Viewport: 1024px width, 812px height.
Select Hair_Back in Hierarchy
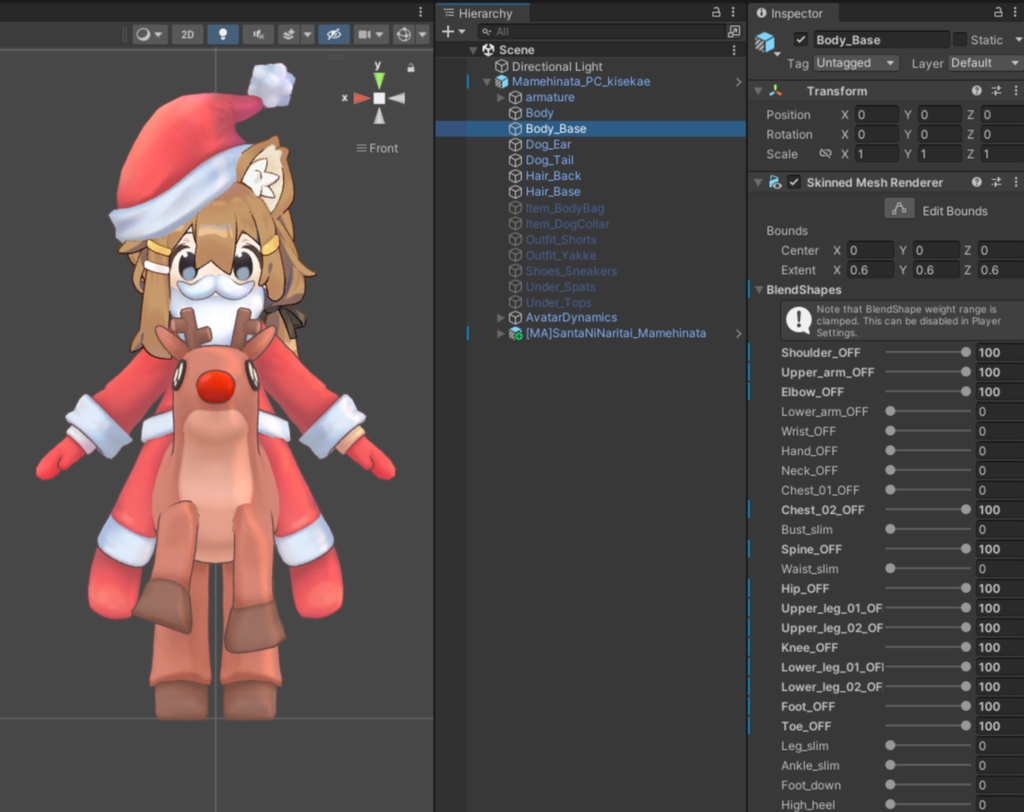click(x=552, y=176)
